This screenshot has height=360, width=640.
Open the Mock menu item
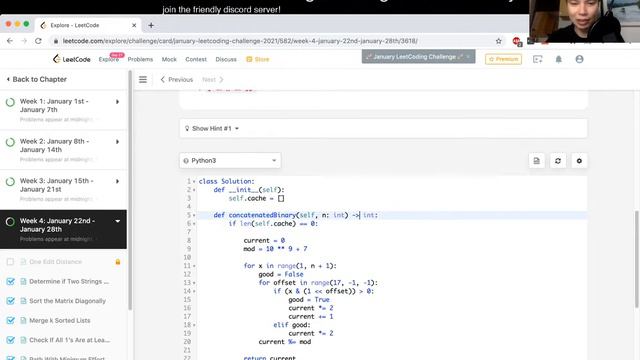point(169,59)
